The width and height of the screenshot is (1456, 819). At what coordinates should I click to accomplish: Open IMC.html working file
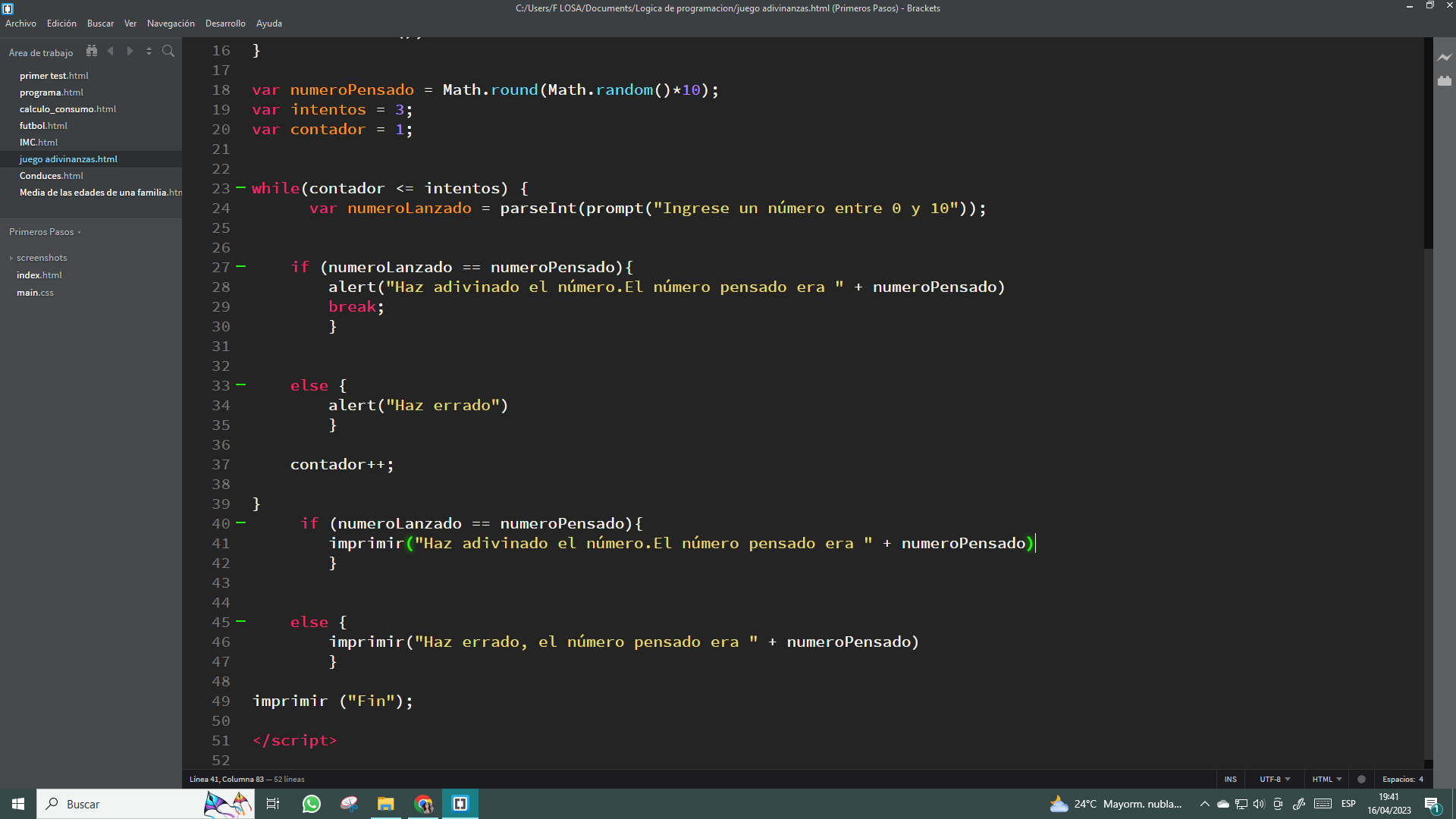coord(91,143)
